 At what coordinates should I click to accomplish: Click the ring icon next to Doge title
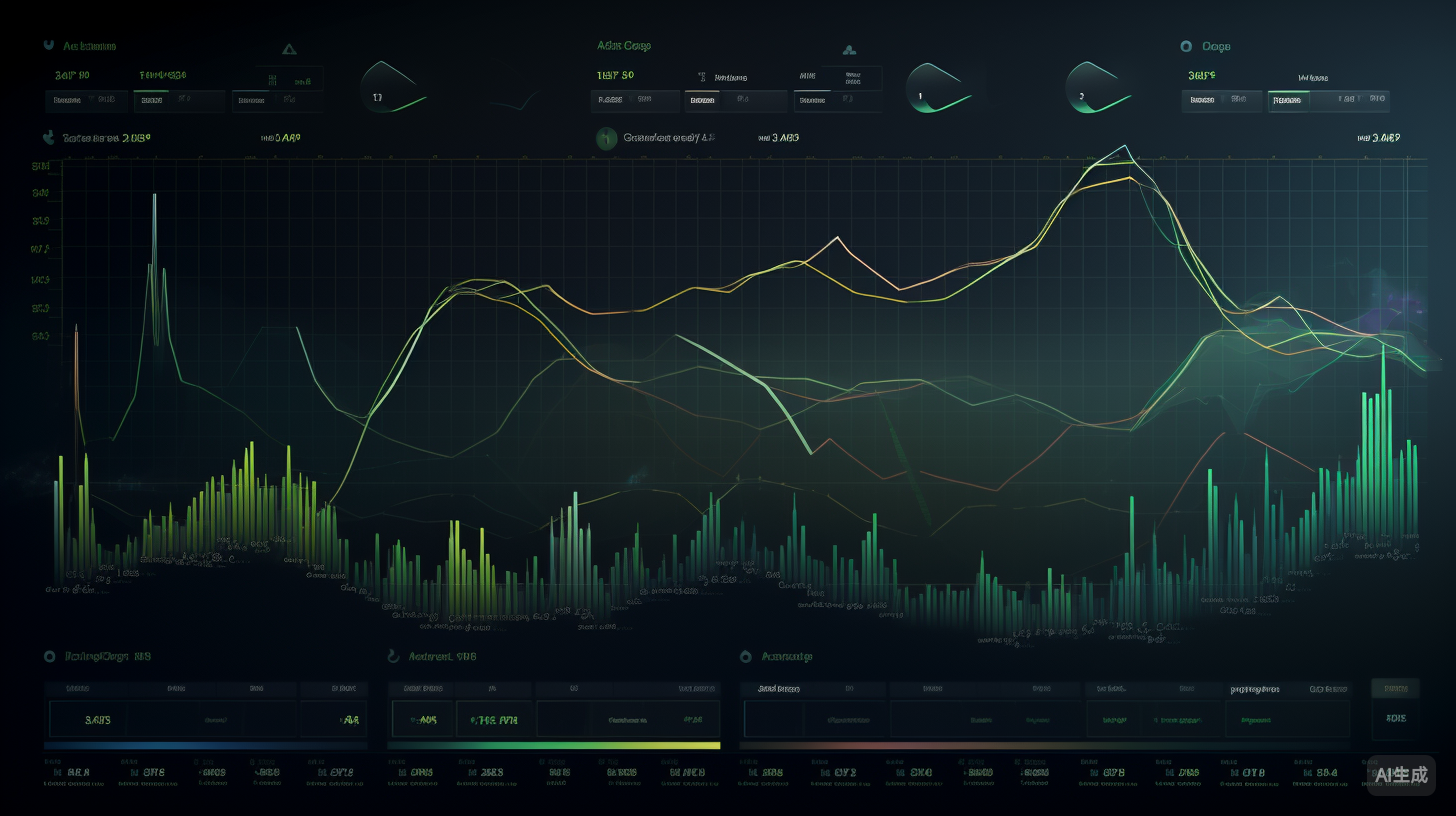(1186, 46)
